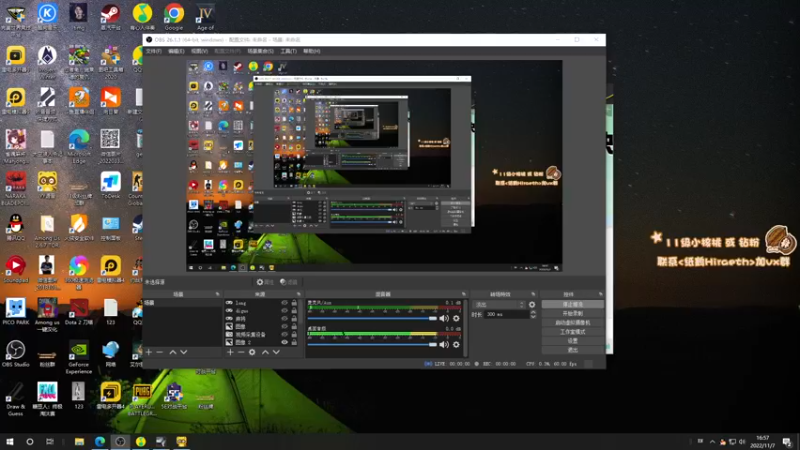Image resolution: width=800 pixels, height=450 pixels.
Task: Click 退出 exit button in Controls
Action: pos(572,350)
